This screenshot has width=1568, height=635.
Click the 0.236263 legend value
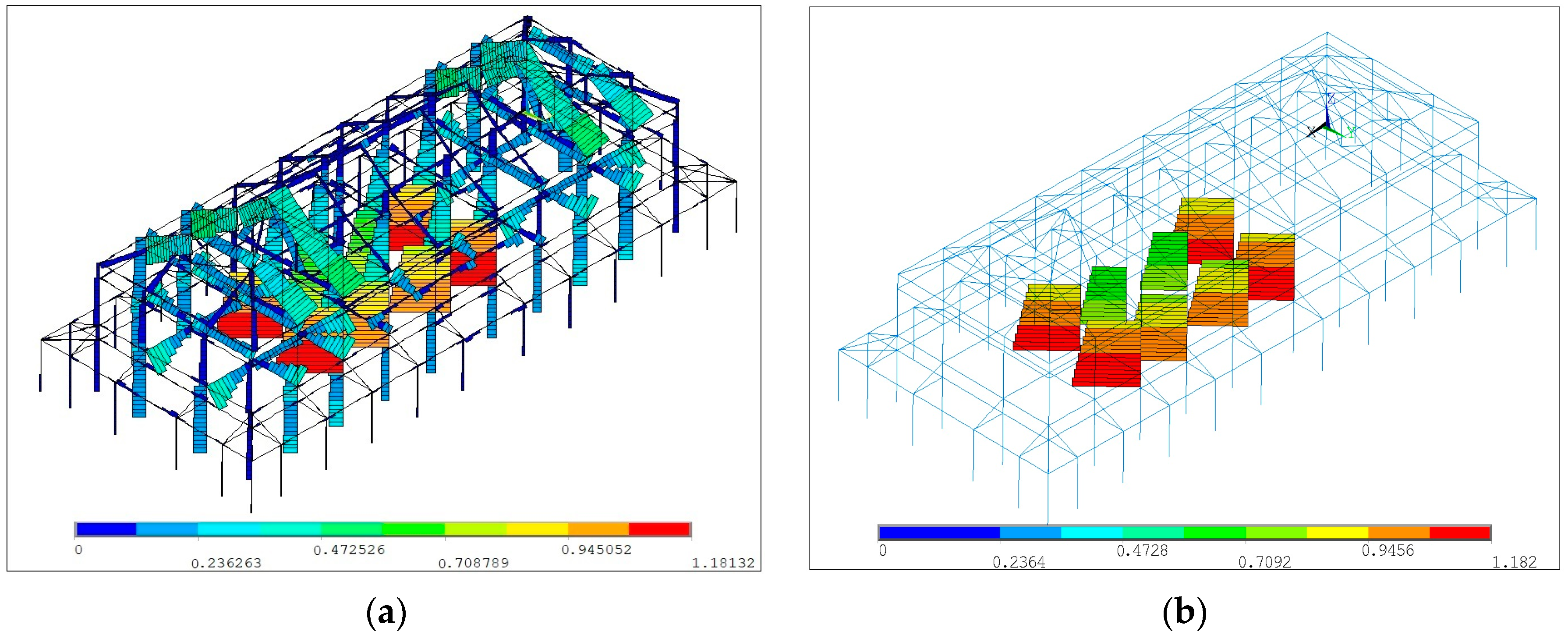tap(226, 563)
